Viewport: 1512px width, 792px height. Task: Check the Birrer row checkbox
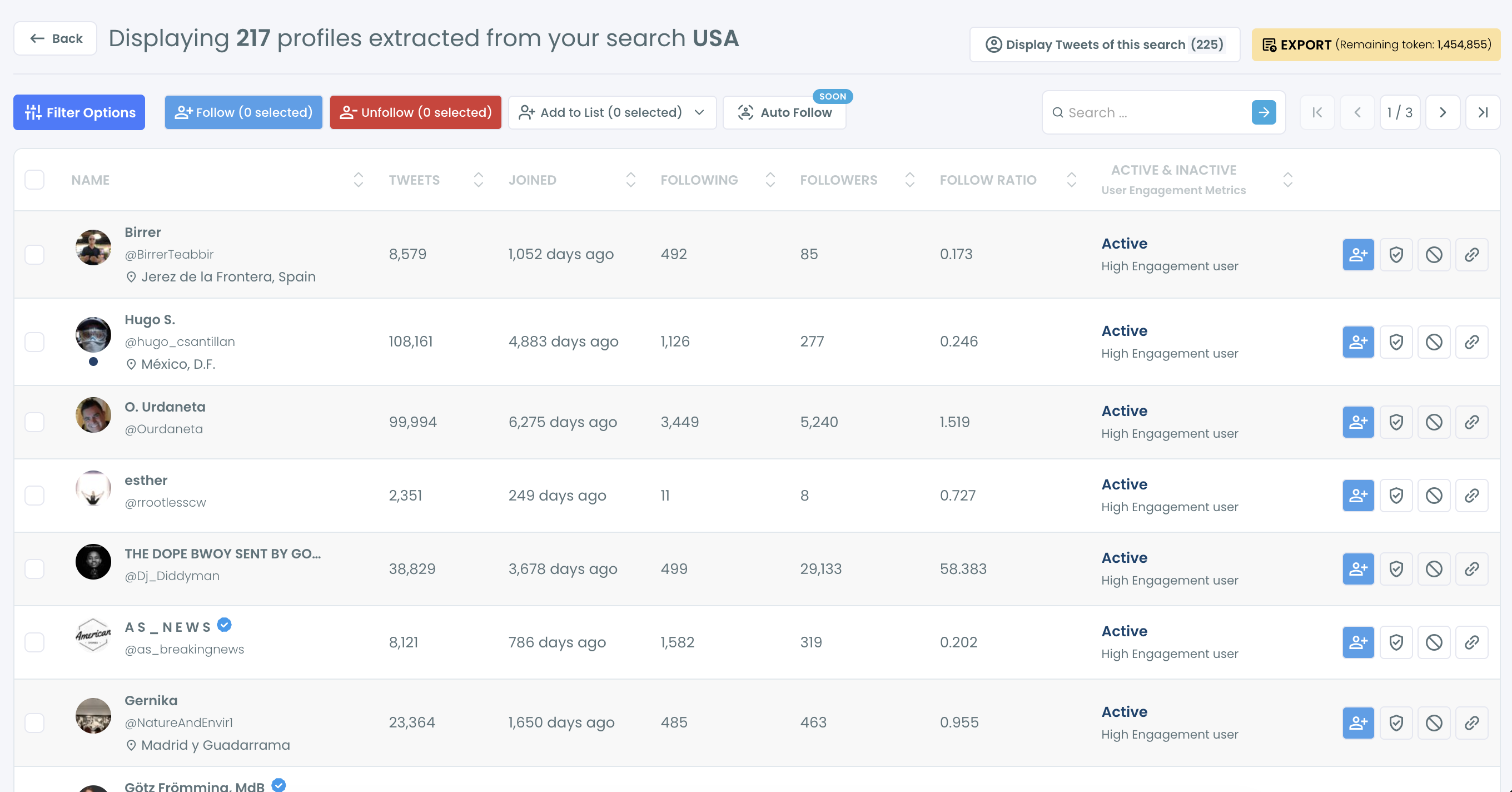pyautogui.click(x=34, y=254)
